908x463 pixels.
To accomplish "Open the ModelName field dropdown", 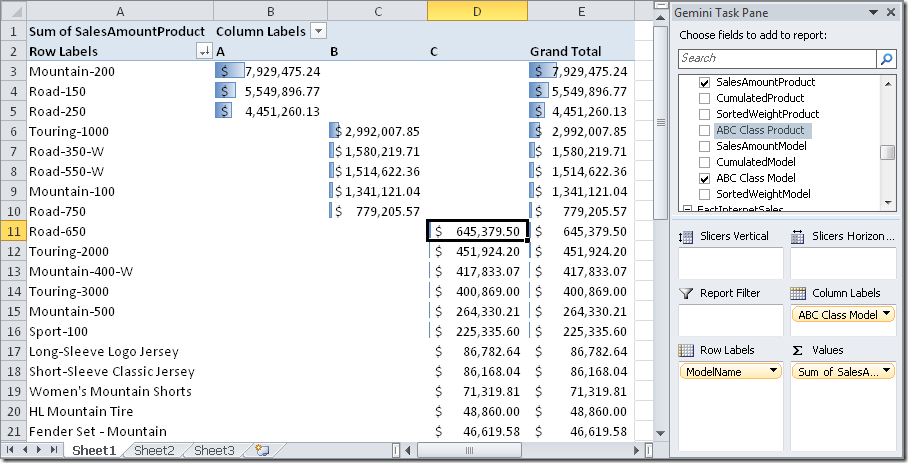I will click(773, 371).
